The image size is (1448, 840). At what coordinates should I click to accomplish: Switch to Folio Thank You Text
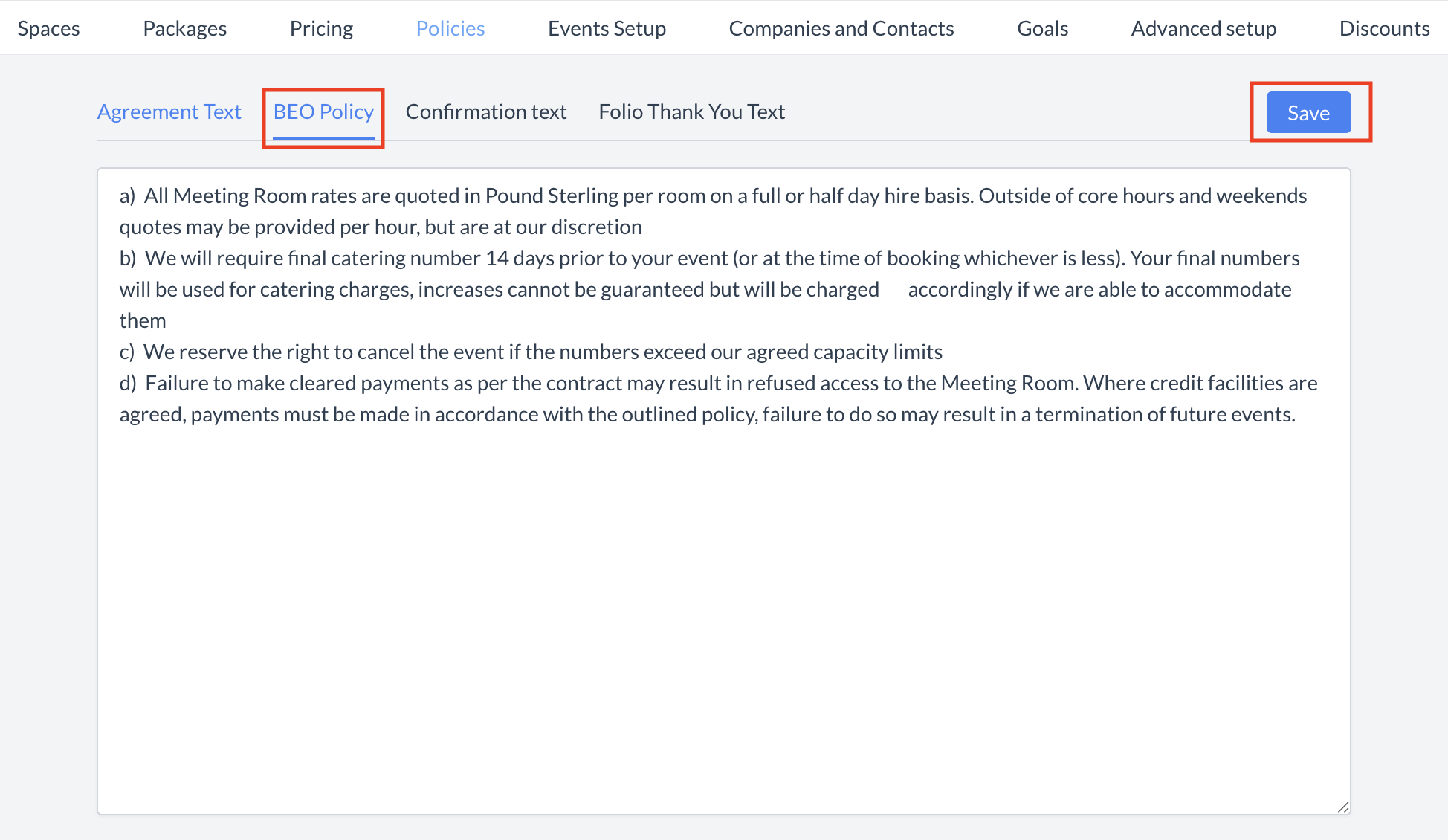tap(691, 112)
